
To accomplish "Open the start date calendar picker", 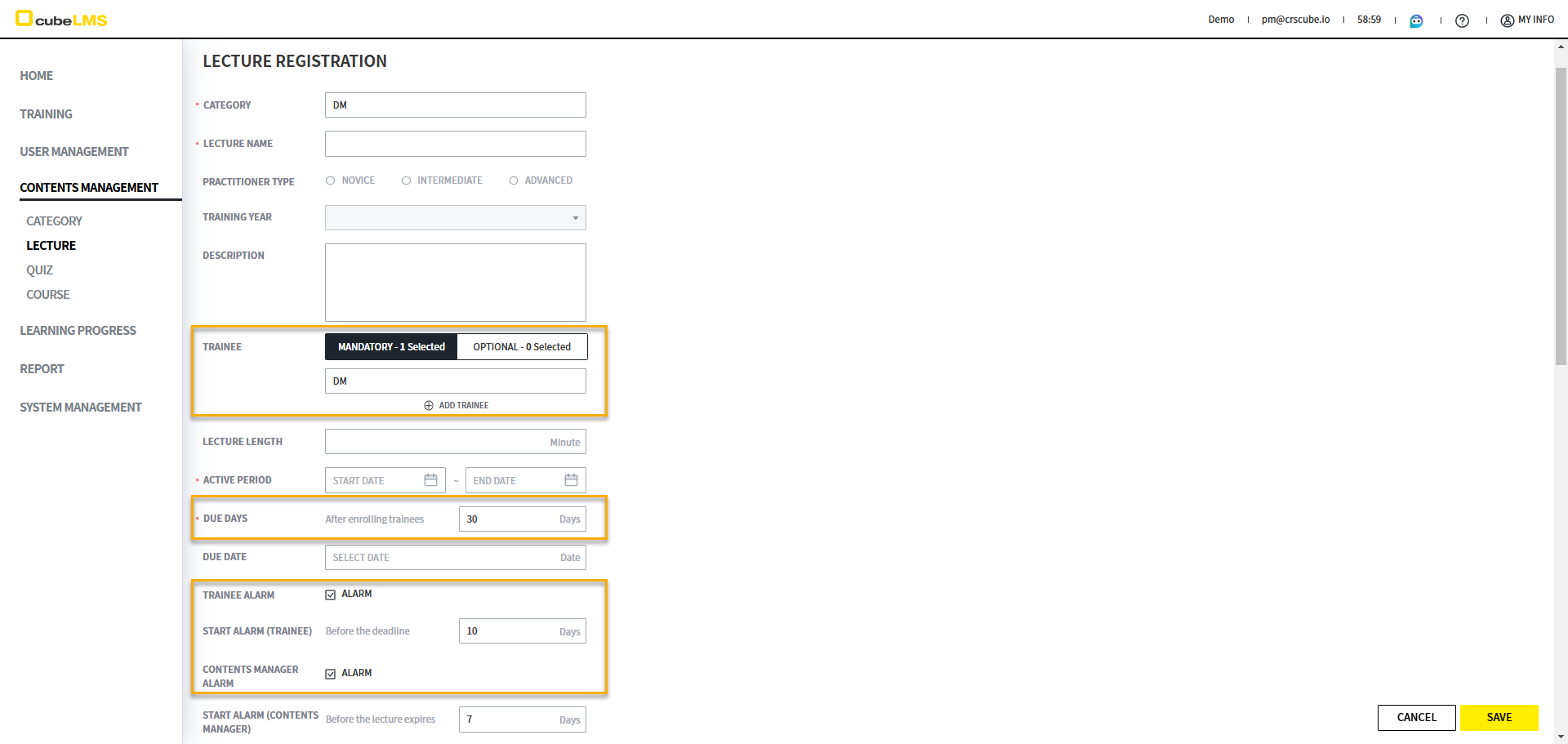I will 430,480.
